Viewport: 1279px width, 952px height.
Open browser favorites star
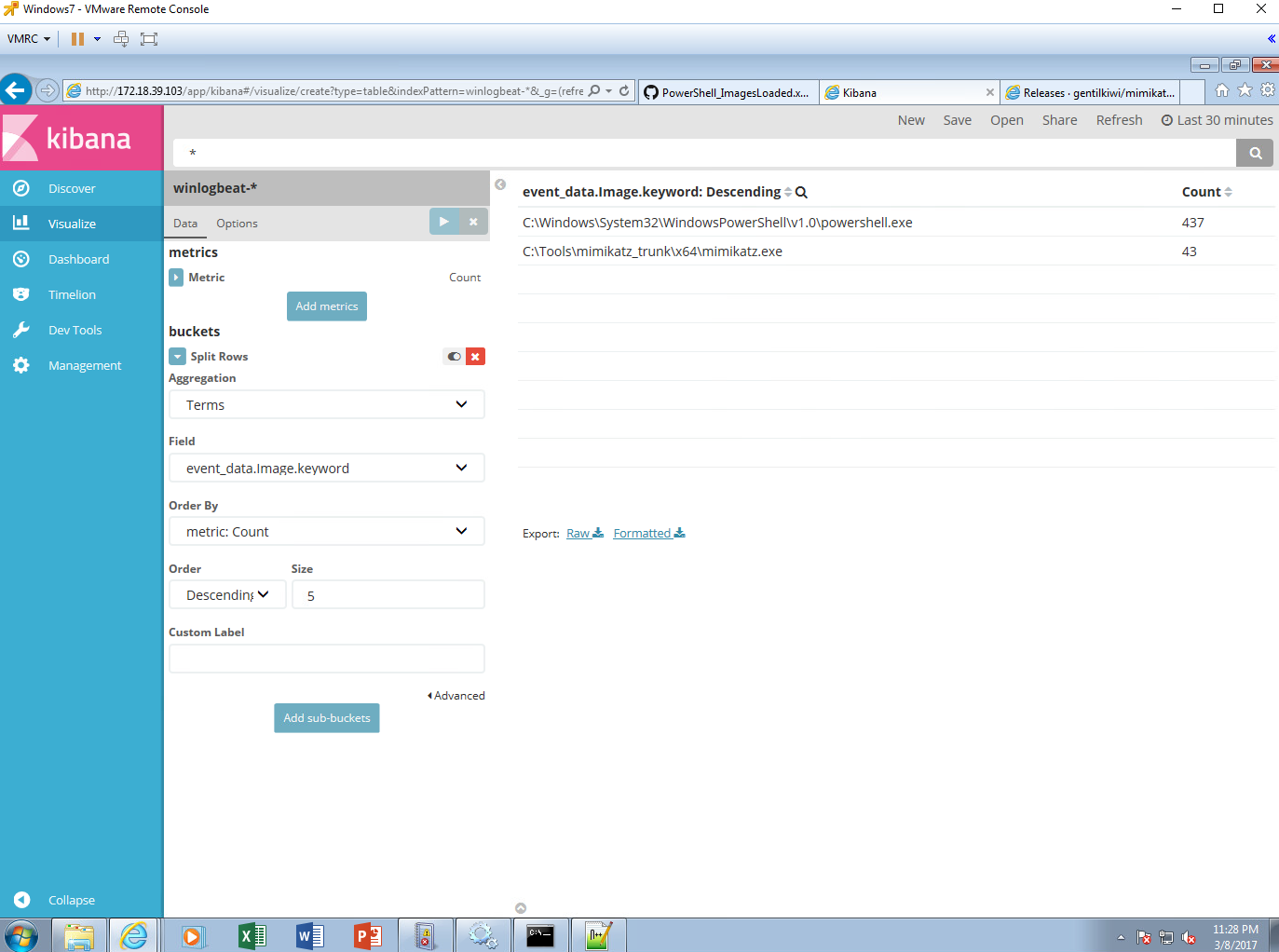[1245, 90]
